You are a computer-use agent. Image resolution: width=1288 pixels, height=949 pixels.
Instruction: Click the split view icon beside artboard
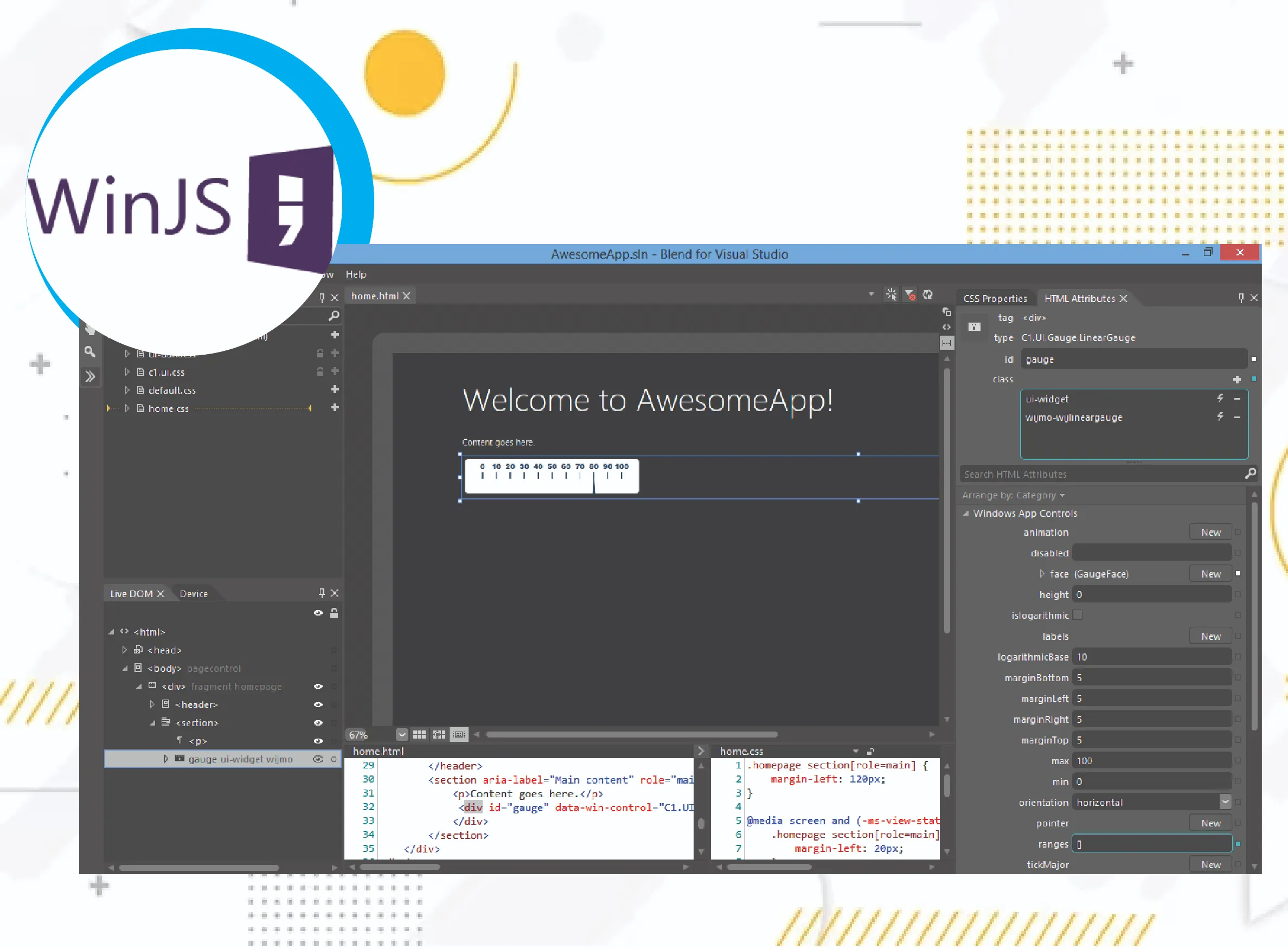pos(947,343)
